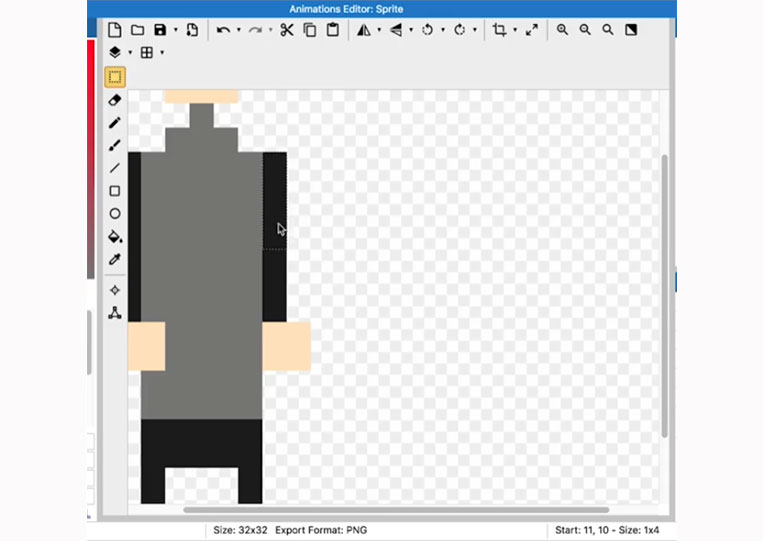Select the Brush tool
The height and width of the screenshot is (541, 763).
115,145
